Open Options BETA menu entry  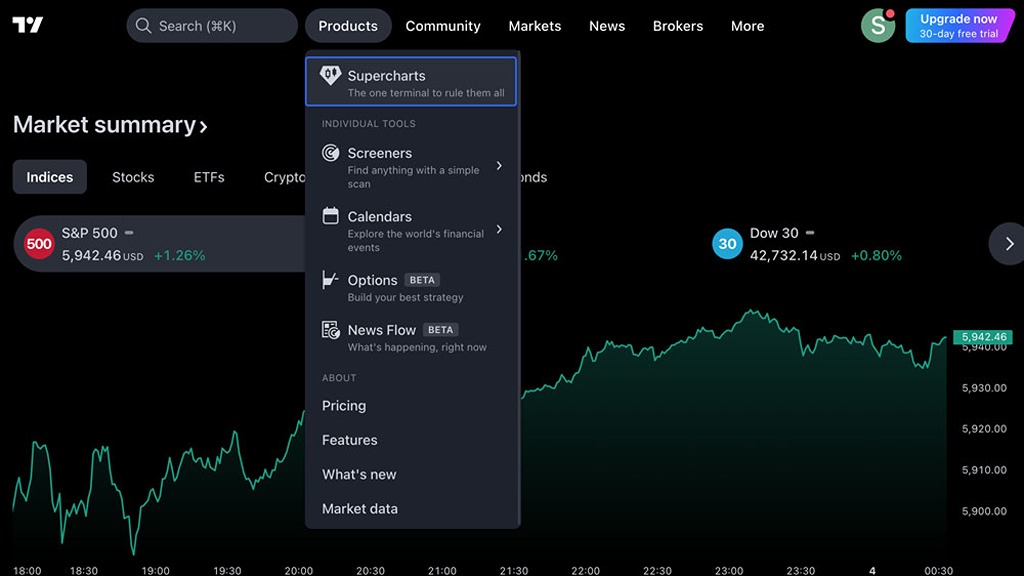pyautogui.click(x=411, y=287)
